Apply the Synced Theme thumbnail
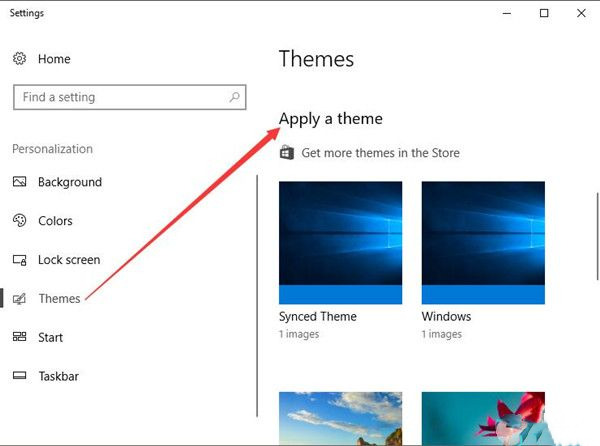Viewport: 600px width, 446px height. [x=341, y=243]
